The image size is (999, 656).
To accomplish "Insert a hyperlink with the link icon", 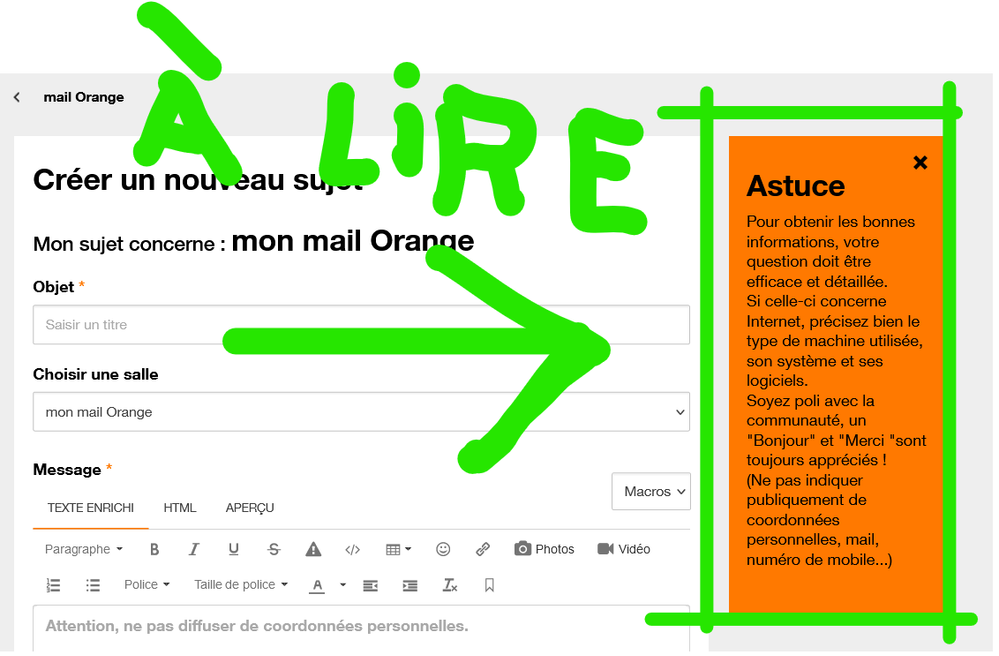I will click(483, 550).
